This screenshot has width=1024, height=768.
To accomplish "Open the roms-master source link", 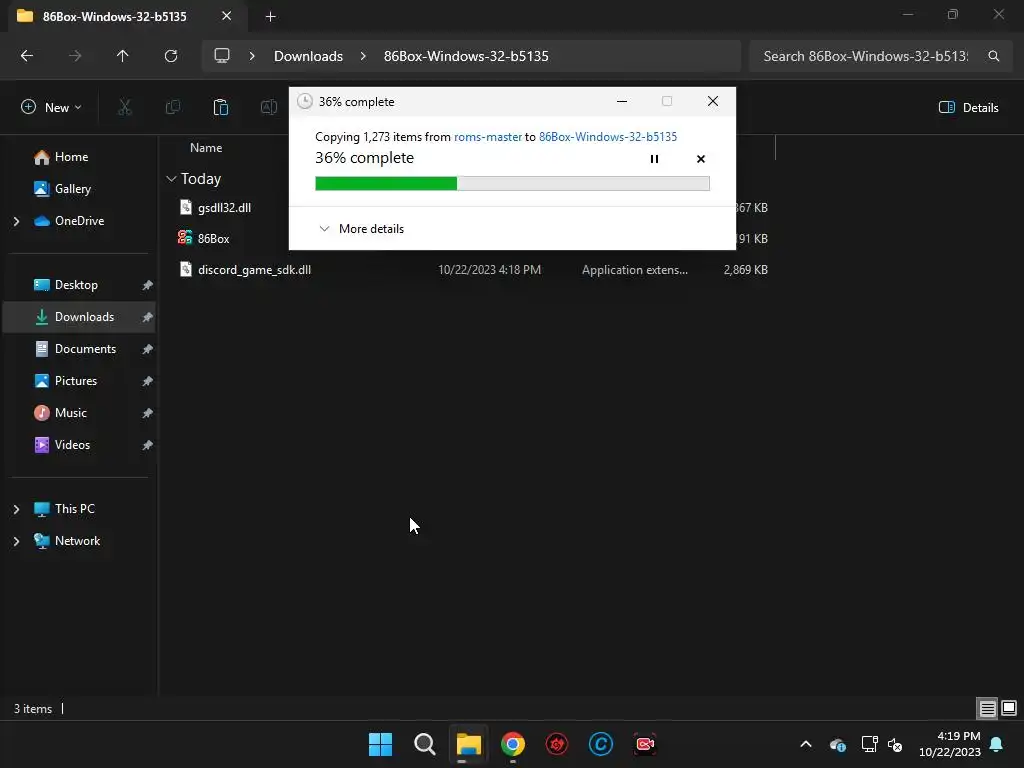I will click(488, 136).
